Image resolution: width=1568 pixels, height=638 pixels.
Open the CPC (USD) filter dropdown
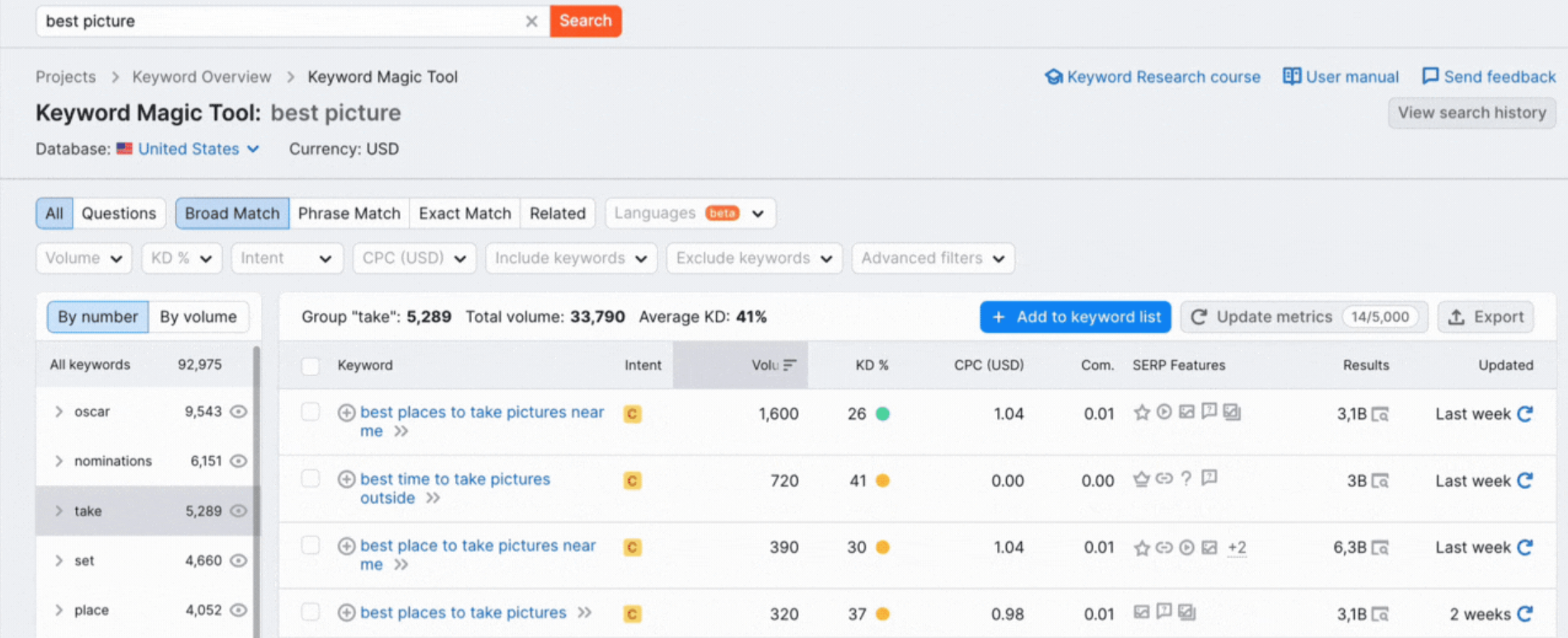pyautogui.click(x=414, y=258)
